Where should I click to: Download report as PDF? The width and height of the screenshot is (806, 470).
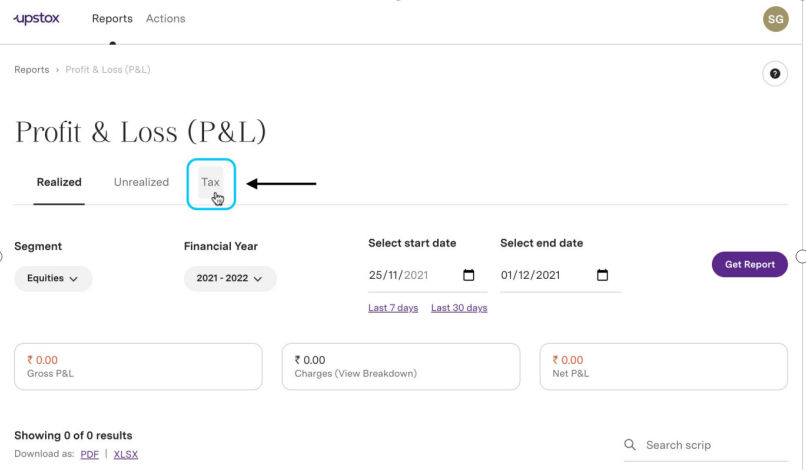point(89,455)
